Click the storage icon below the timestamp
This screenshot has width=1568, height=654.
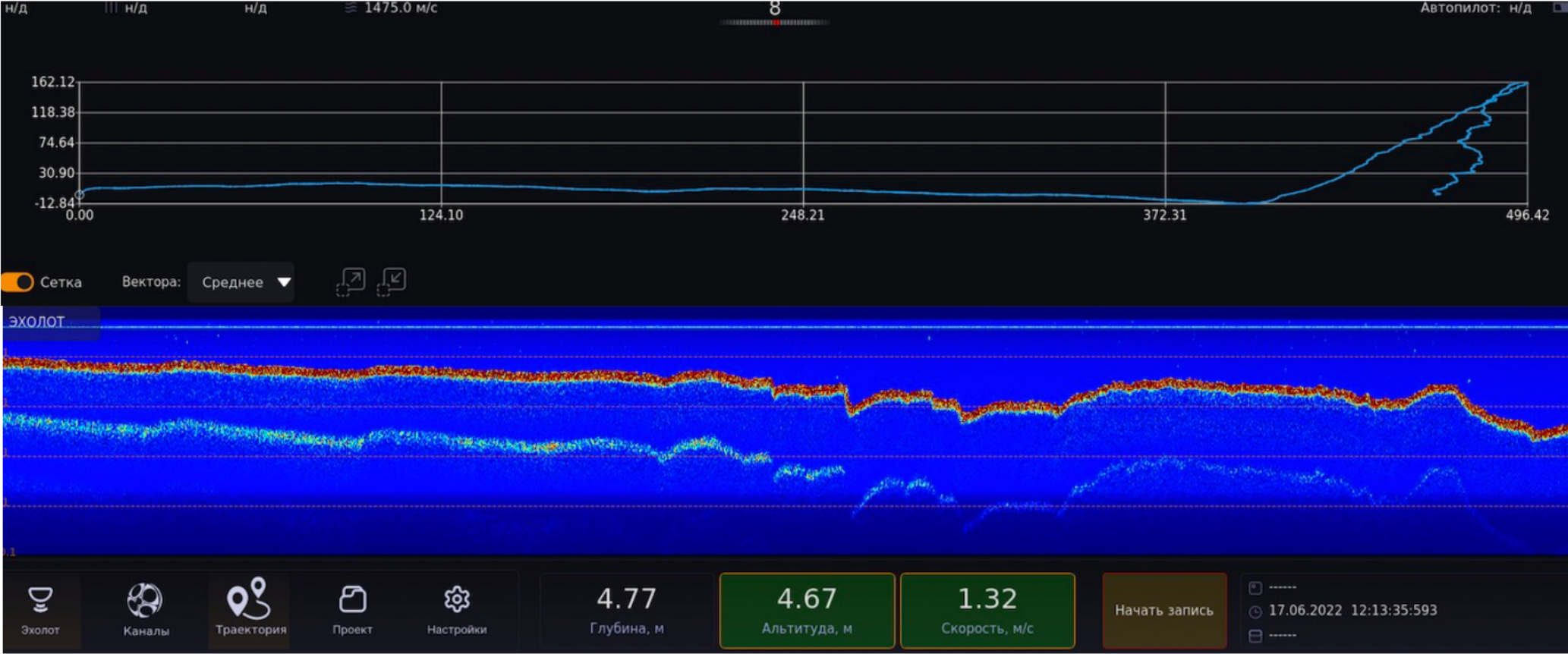click(x=1255, y=636)
